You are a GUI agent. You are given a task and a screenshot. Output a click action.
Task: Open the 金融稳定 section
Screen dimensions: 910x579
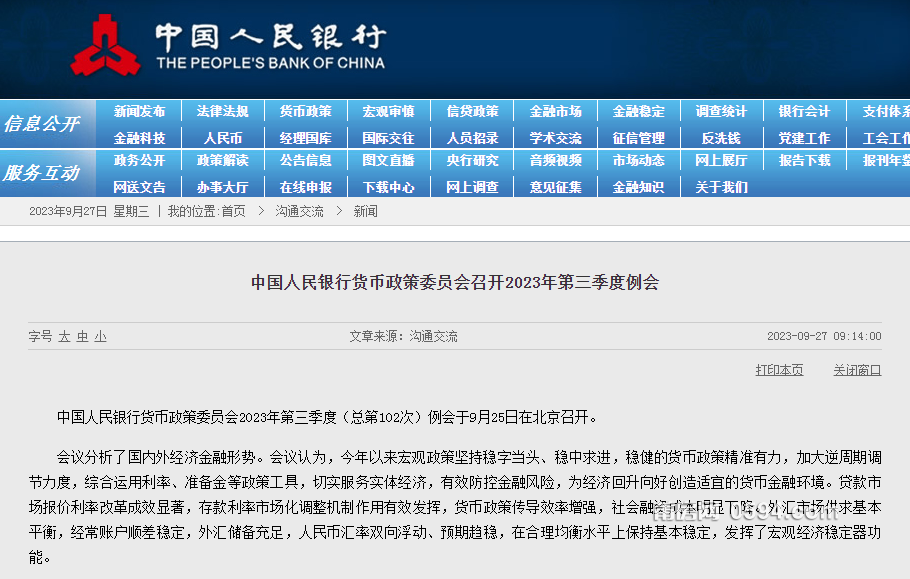point(638,111)
